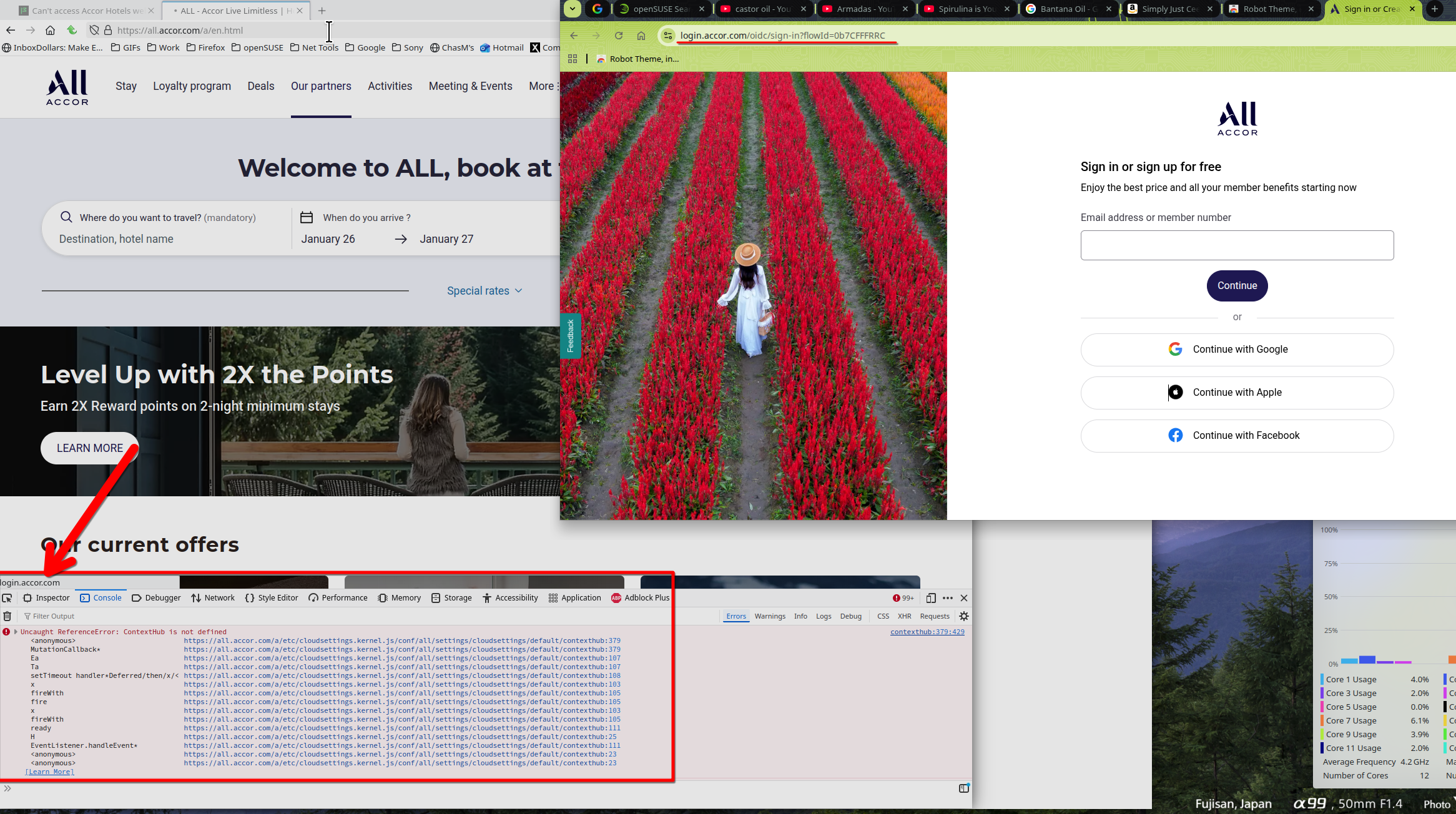Clear console with the trash icon
The width and height of the screenshot is (1456, 814).
(7, 616)
